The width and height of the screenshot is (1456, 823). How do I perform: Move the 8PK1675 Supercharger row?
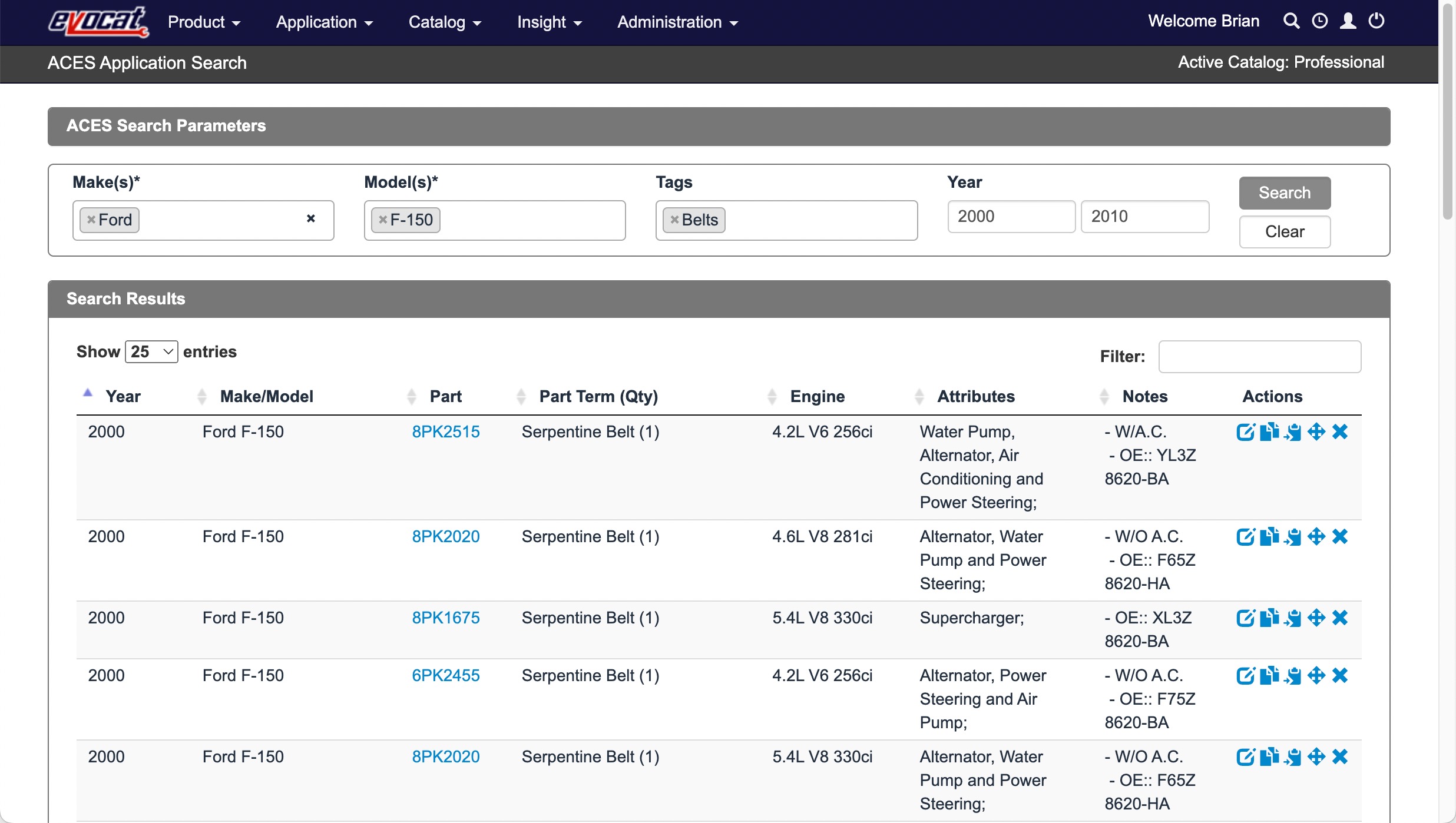point(1316,618)
